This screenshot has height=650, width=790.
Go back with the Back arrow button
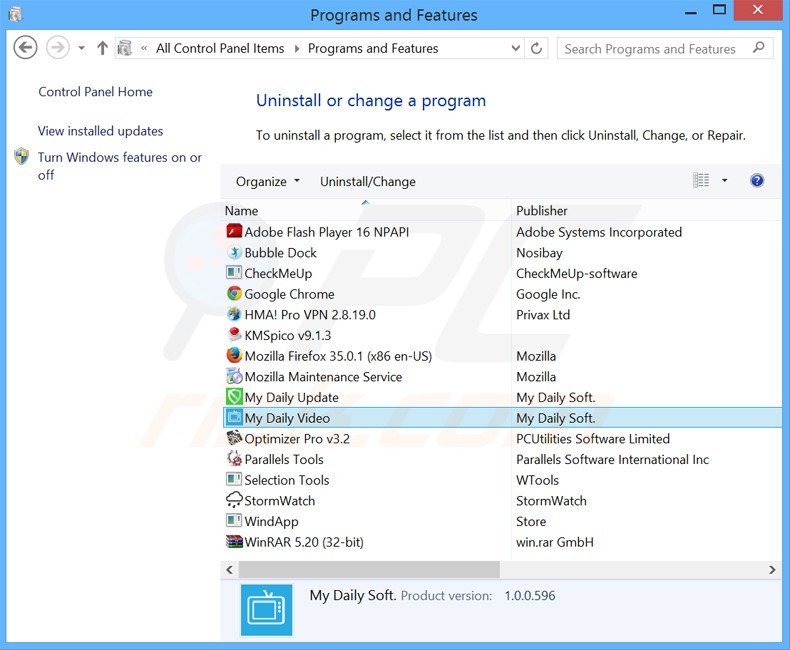(x=25, y=48)
